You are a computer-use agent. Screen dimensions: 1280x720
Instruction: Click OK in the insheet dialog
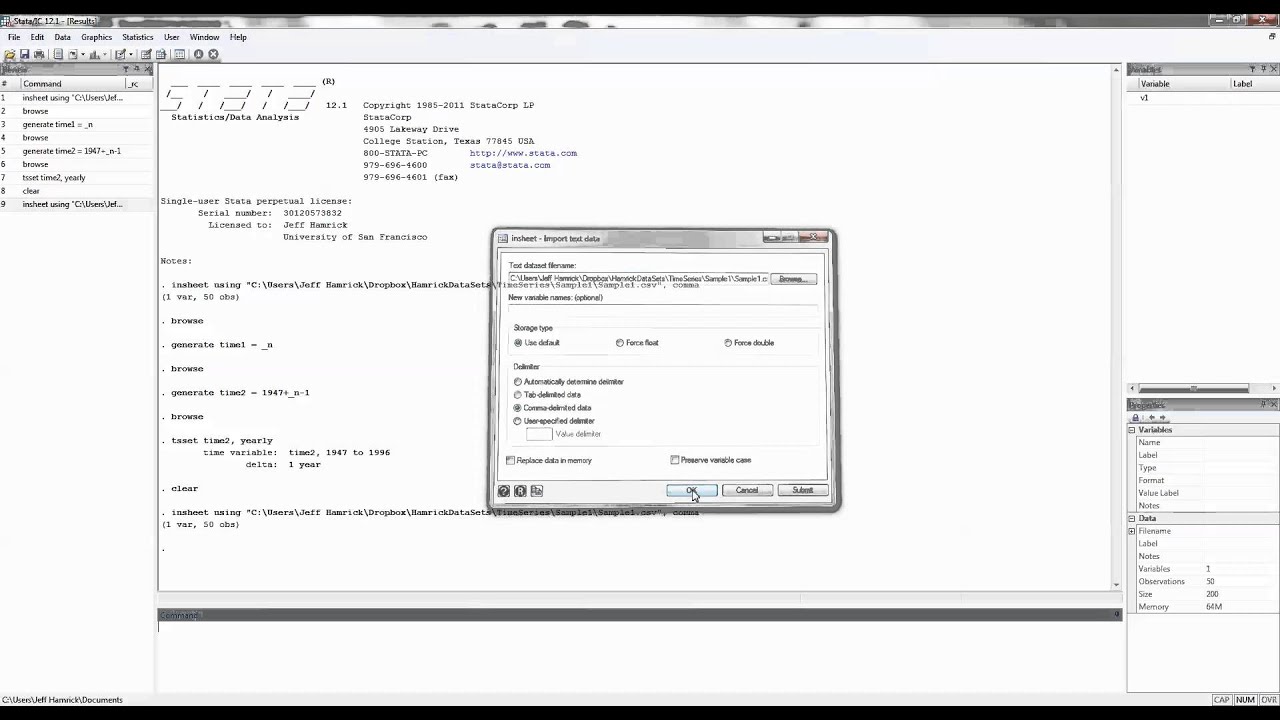[692, 490]
